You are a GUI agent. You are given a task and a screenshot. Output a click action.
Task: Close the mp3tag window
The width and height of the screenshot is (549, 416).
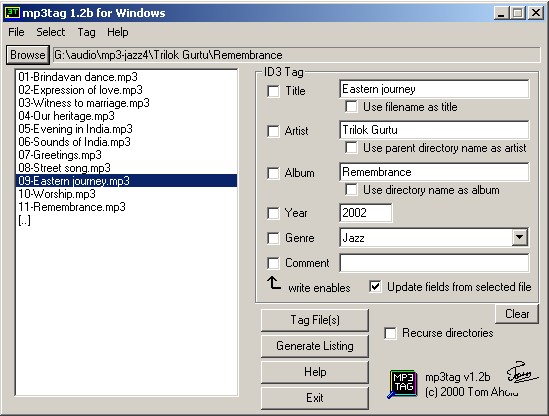click(536, 13)
